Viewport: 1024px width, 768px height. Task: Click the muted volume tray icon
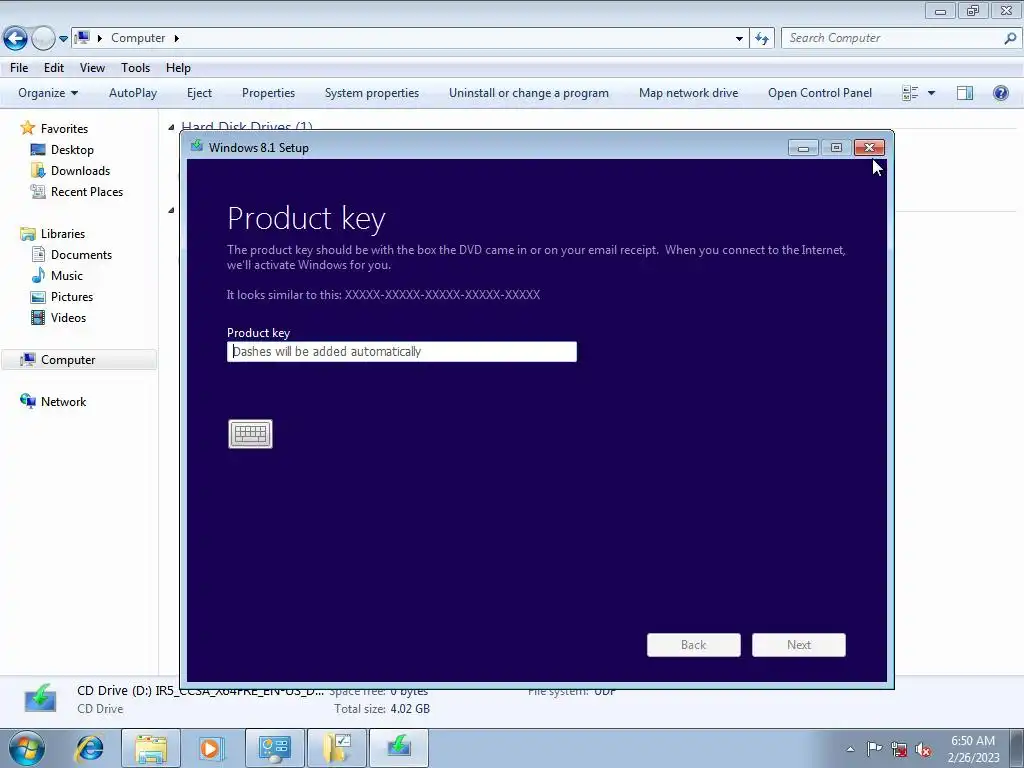click(x=923, y=749)
